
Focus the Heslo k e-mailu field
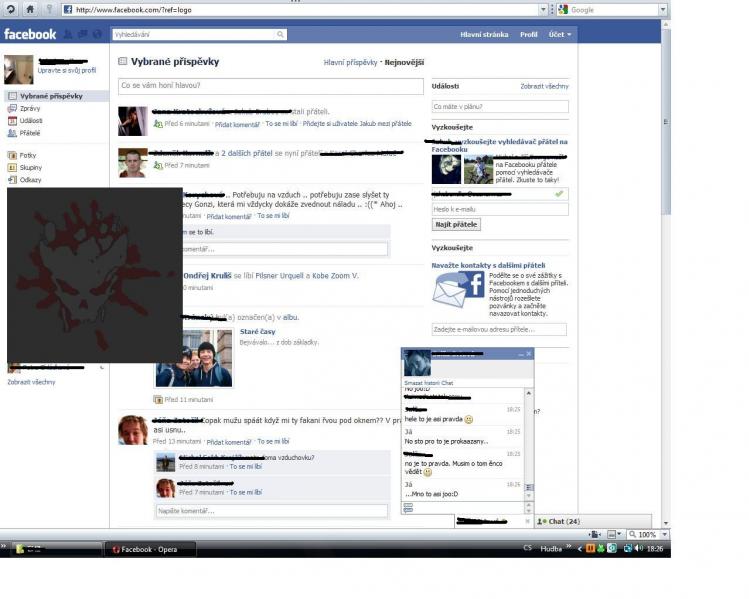point(500,209)
